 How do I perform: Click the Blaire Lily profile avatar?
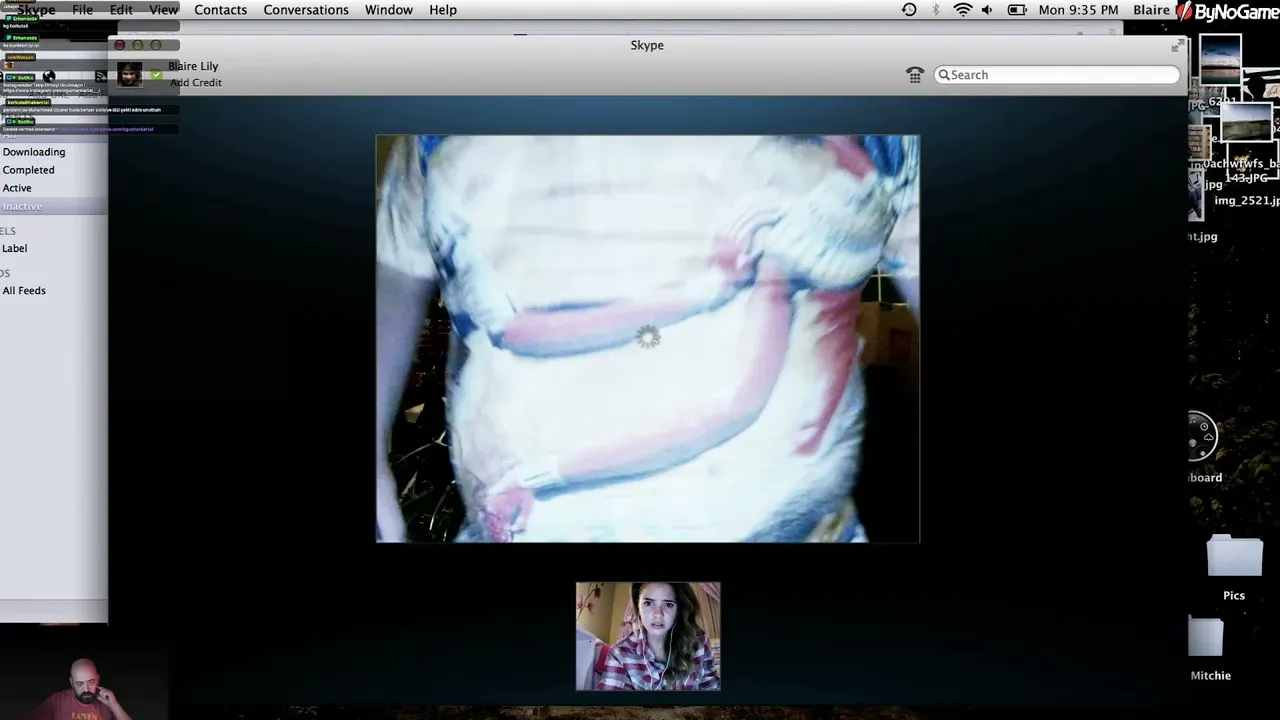129,74
